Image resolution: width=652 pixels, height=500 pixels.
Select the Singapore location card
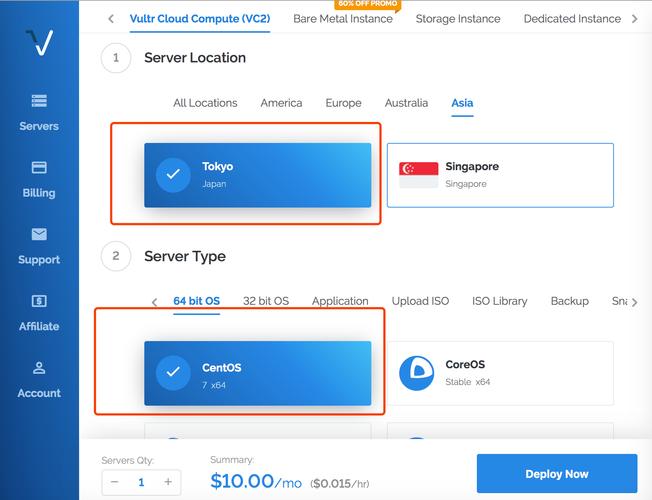pos(500,175)
